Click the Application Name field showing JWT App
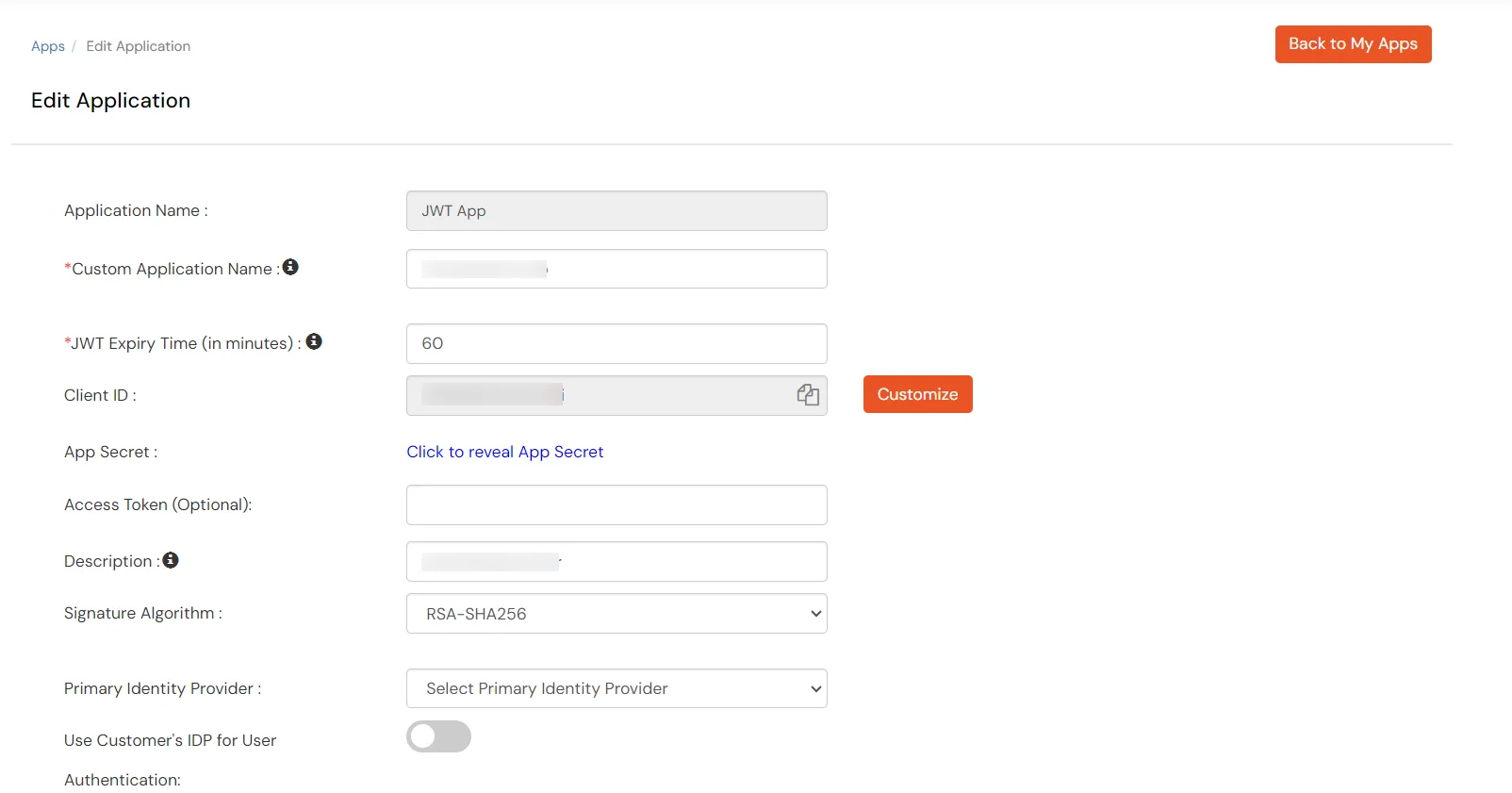 [616, 211]
